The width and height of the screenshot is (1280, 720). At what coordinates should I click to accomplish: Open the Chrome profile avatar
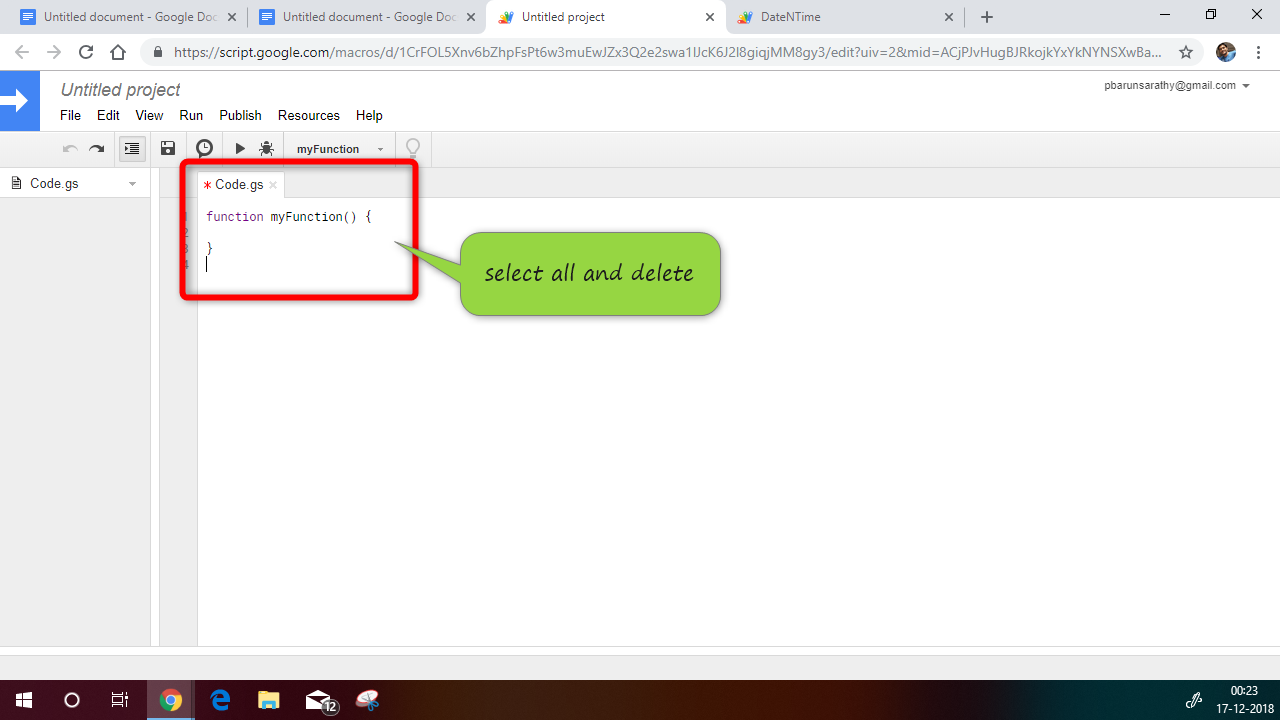[1226, 52]
